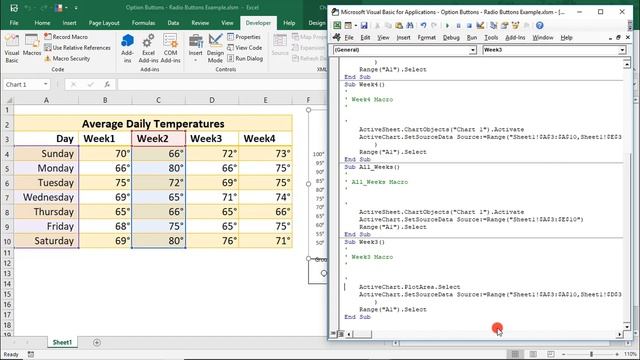Switch to Procedure View in code window
The height and width of the screenshot is (360, 640).
pyautogui.click(x=333, y=334)
